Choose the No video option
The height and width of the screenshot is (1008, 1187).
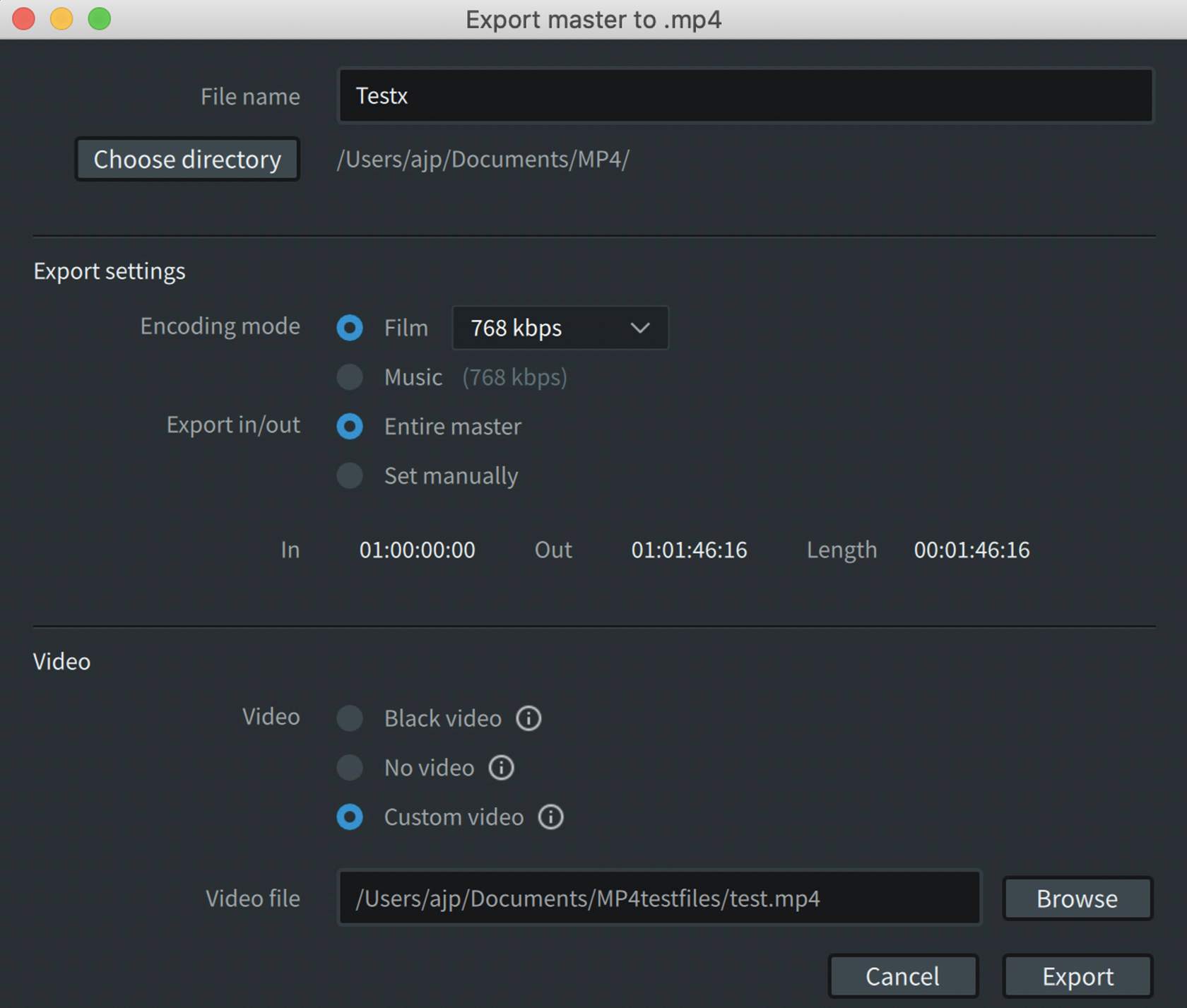point(350,768)
